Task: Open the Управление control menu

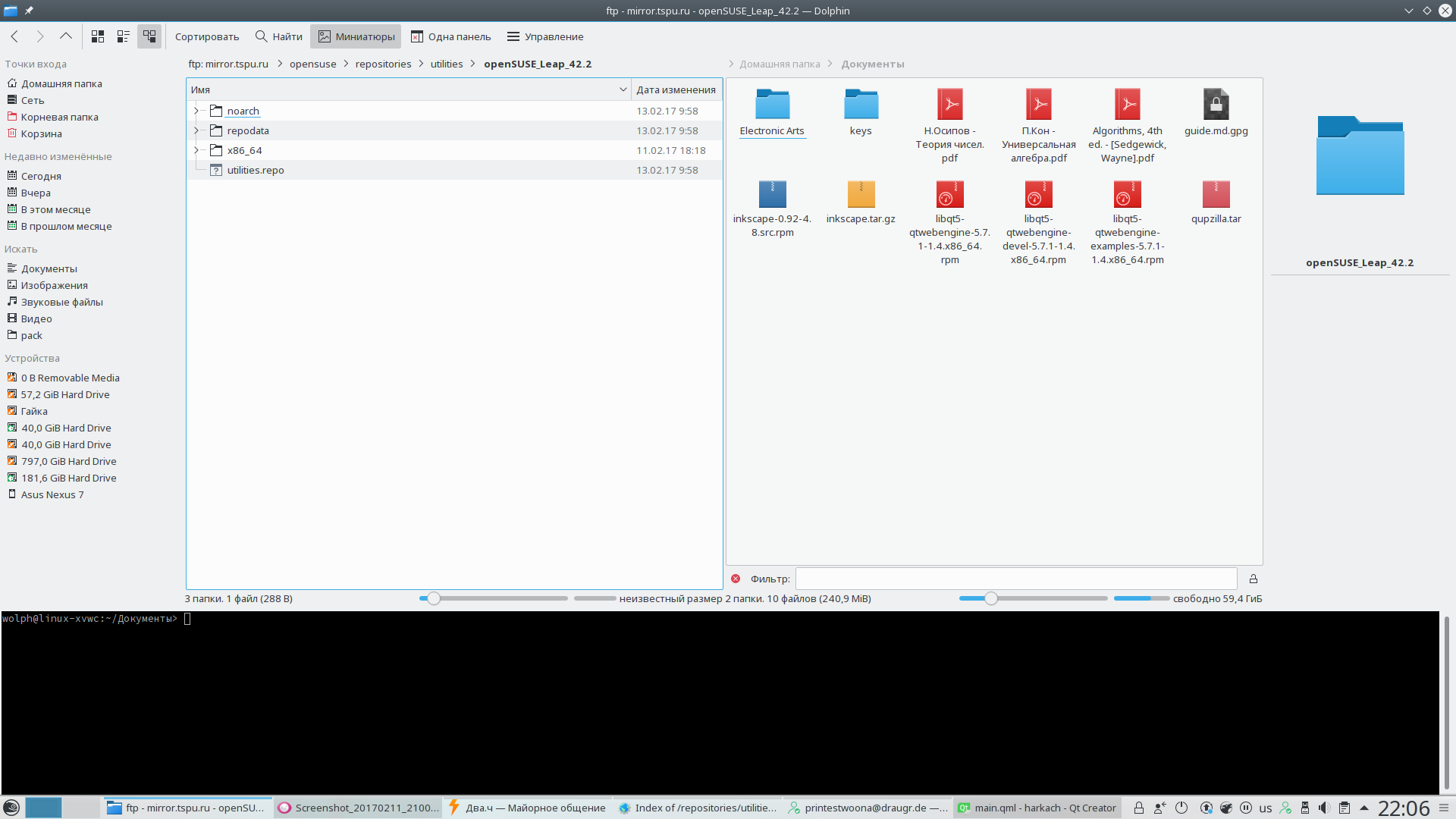Action: coord(545,36)
